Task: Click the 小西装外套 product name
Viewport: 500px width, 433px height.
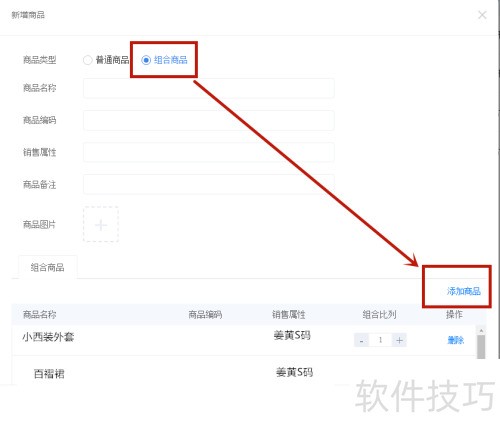Action: pyautogui.click(x=48, y=337)
